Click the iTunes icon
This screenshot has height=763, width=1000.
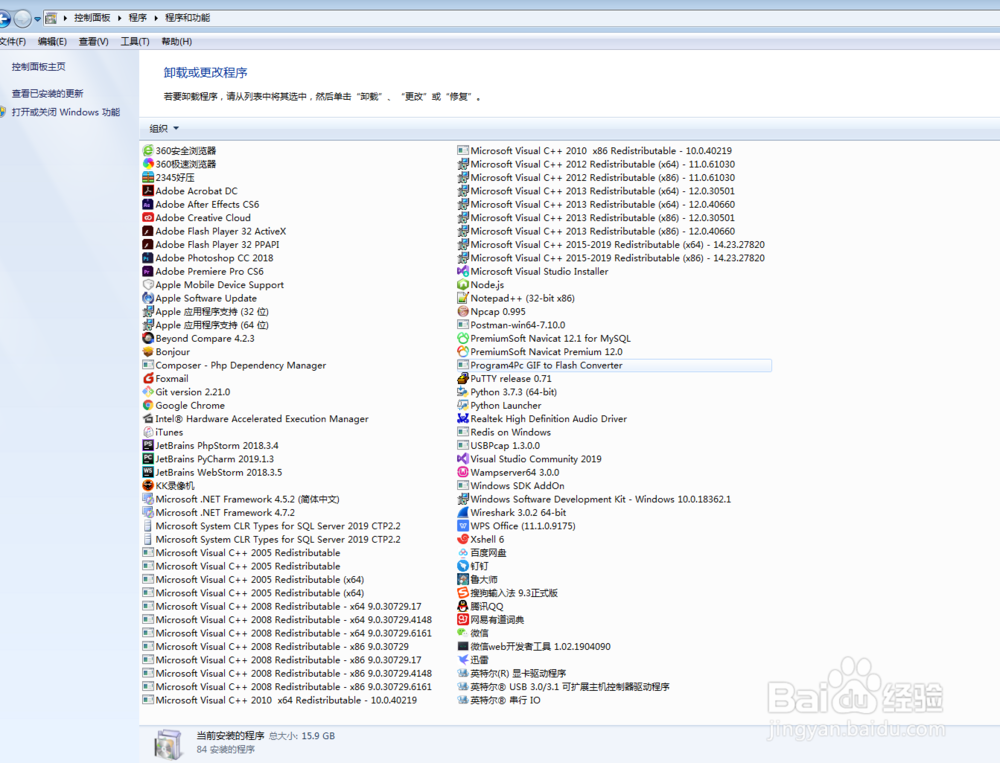tap(148, 432)
